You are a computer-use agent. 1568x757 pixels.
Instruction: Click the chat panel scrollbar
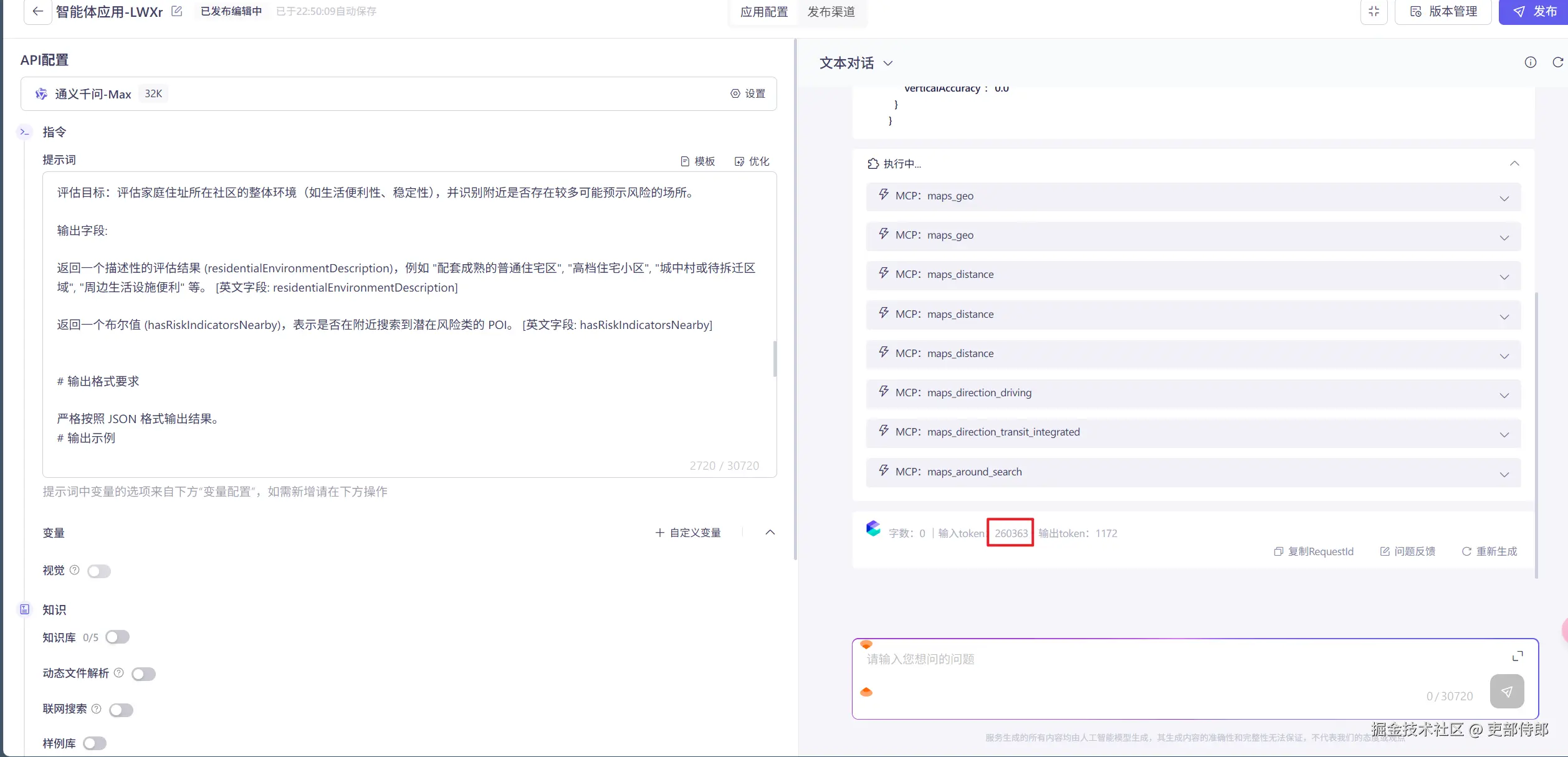click(x=1536, y=435)
